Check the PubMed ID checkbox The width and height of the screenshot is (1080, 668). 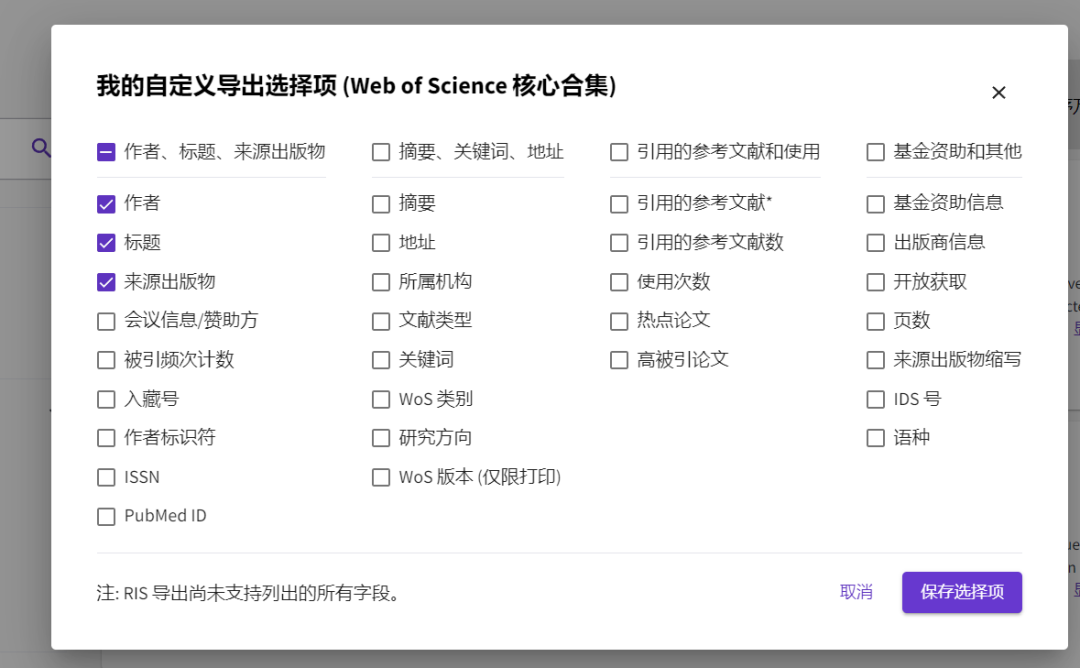[106, 517]
